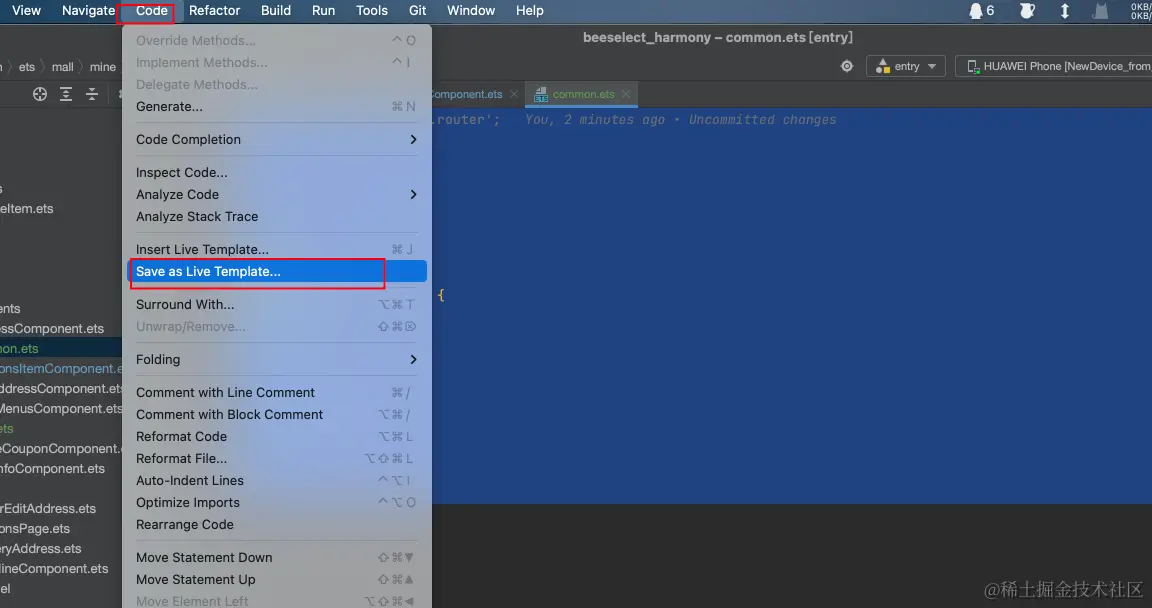Click the up-down arrows icon in menu bar
The height and width of the screenshot is (608, 1152).
[x=1065, y=10]
